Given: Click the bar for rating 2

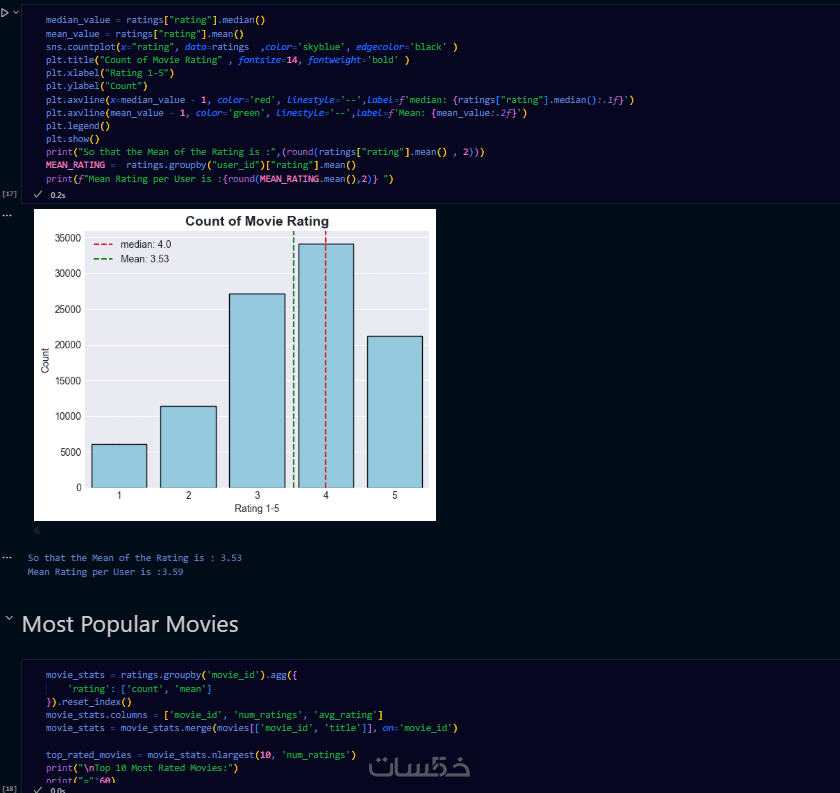Looking at the screenshot, I should (188, 447).
